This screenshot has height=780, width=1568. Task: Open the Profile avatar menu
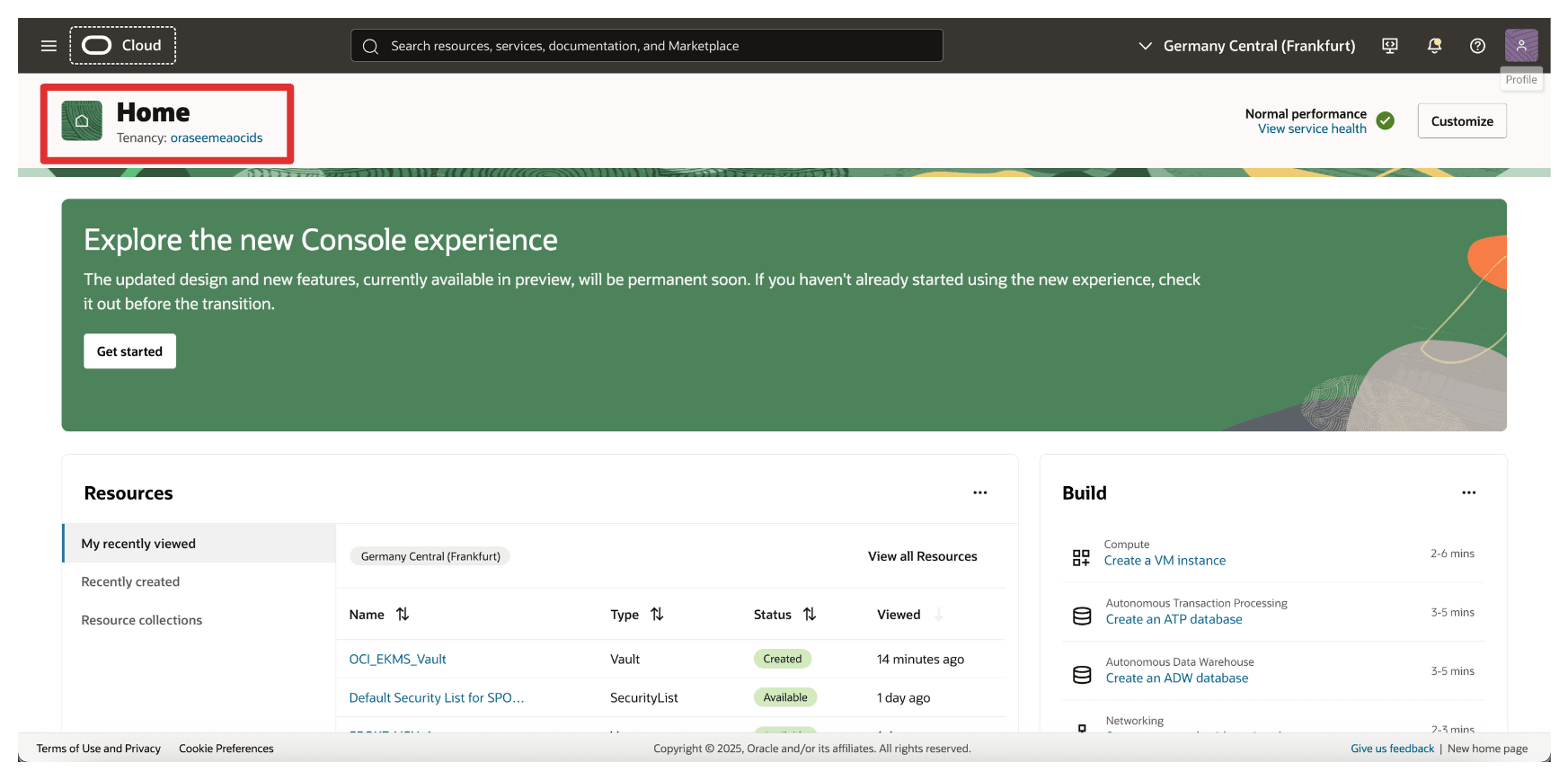click(1521, 45)
